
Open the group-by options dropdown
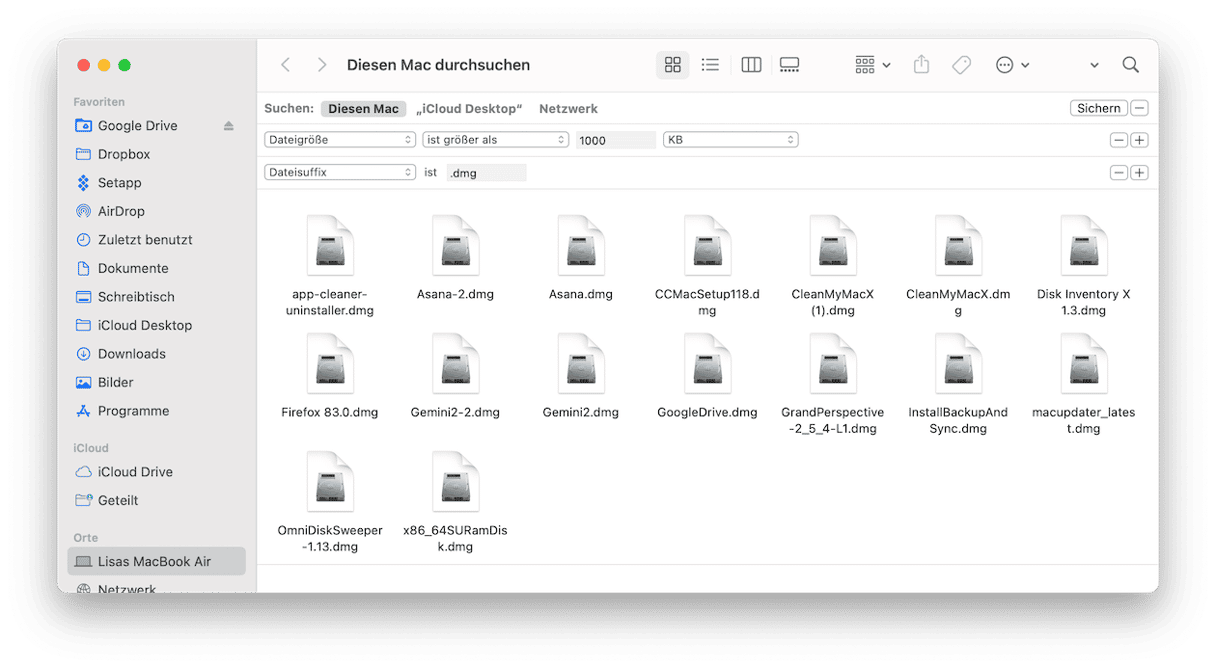(872, 65)
